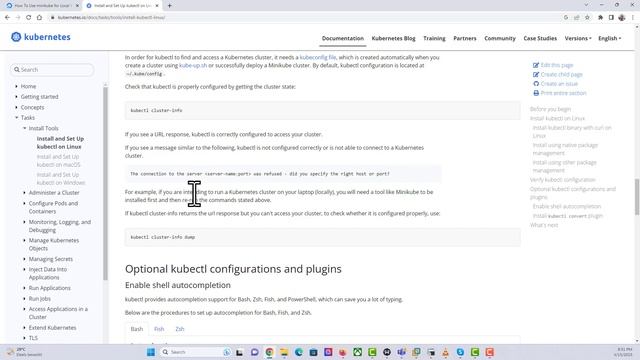Open the Google icon in the address bar
Screen dimensions: 640x360
pos(566,18)
